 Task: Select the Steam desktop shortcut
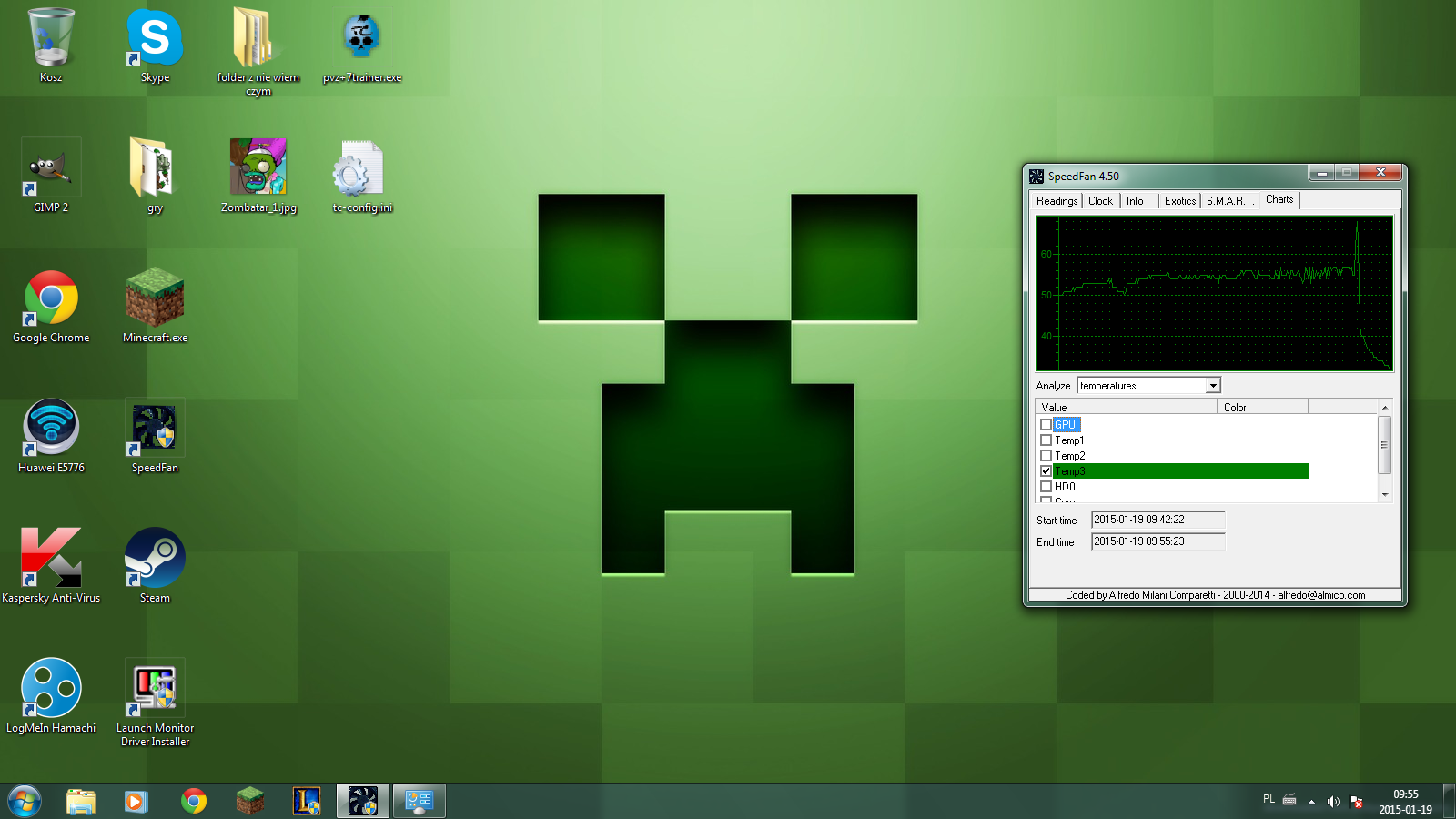(x=155, y=566)
